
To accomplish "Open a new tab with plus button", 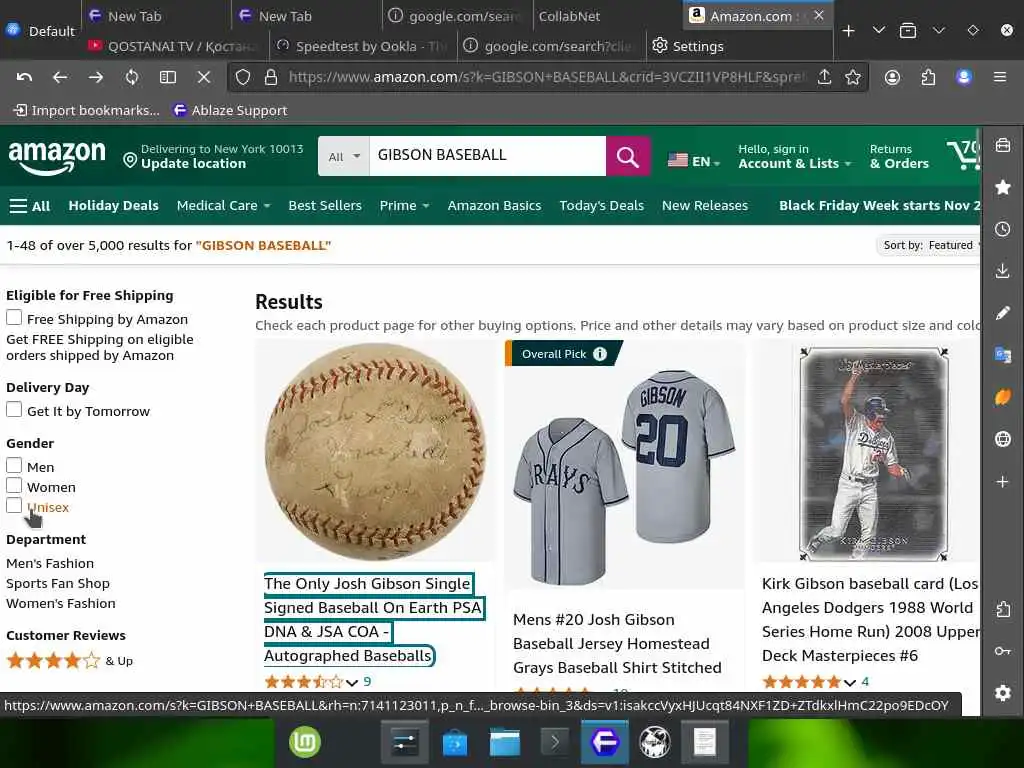I will pyautogui.click(x=848, y=31).
